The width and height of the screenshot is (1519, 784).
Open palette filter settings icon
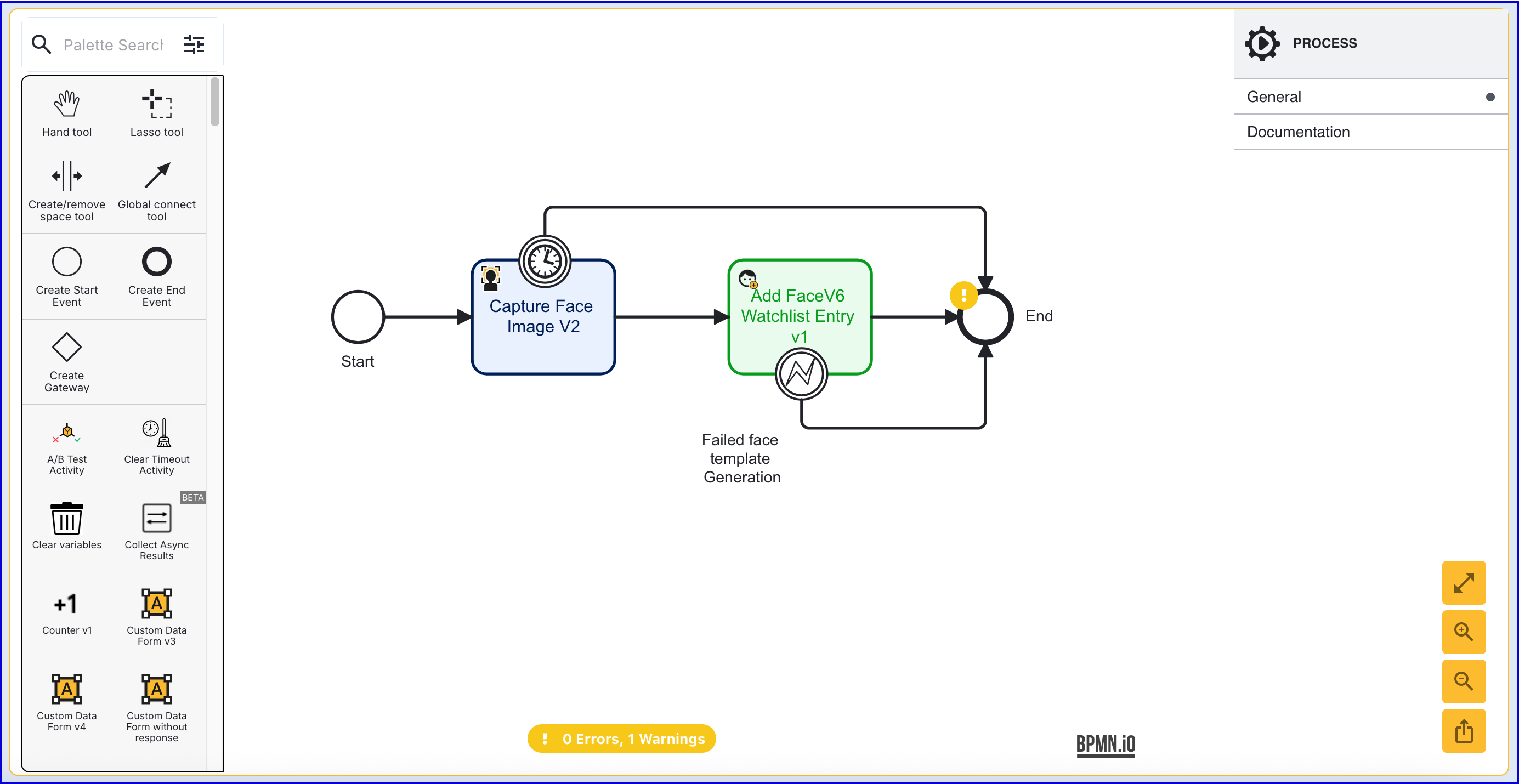[194, 45]
